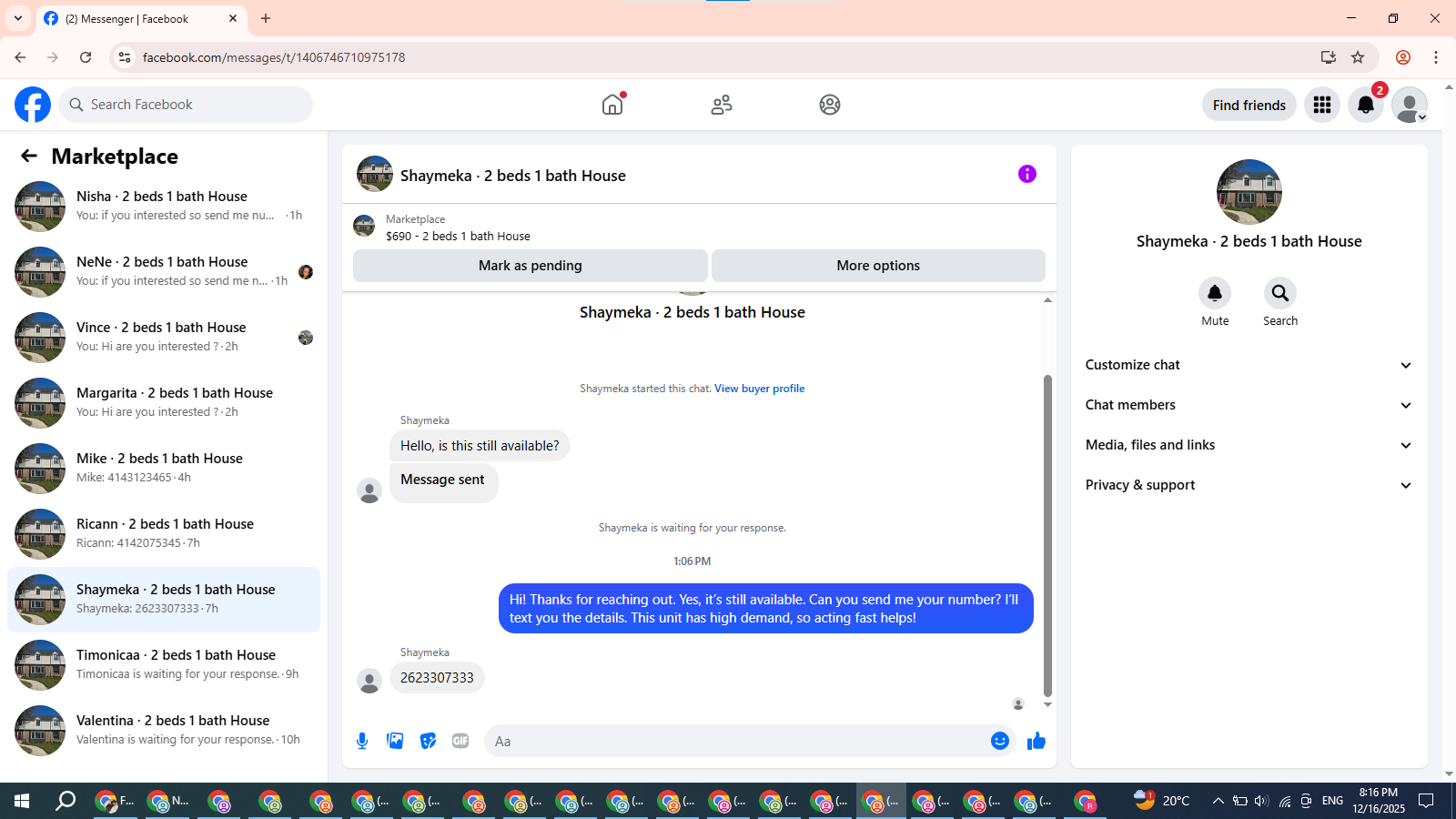Expand the Privacy & support section
The height and width of the screenshot is (819, 1456).
(x=1249, y=485)
